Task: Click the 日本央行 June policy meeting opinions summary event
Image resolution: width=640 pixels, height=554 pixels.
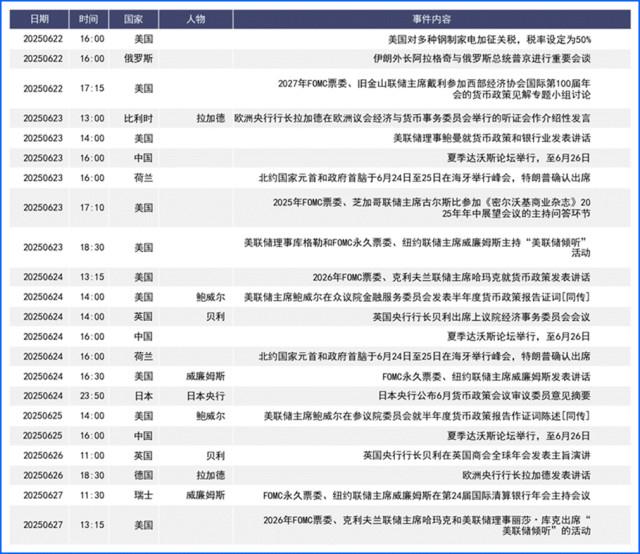Action: (x=484, y=396)
